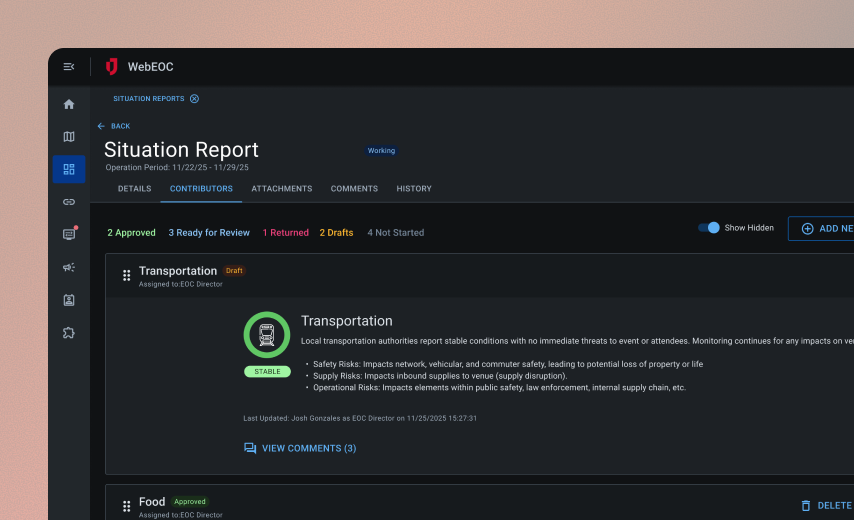Switch to the Details tab

tap(134, 189)
